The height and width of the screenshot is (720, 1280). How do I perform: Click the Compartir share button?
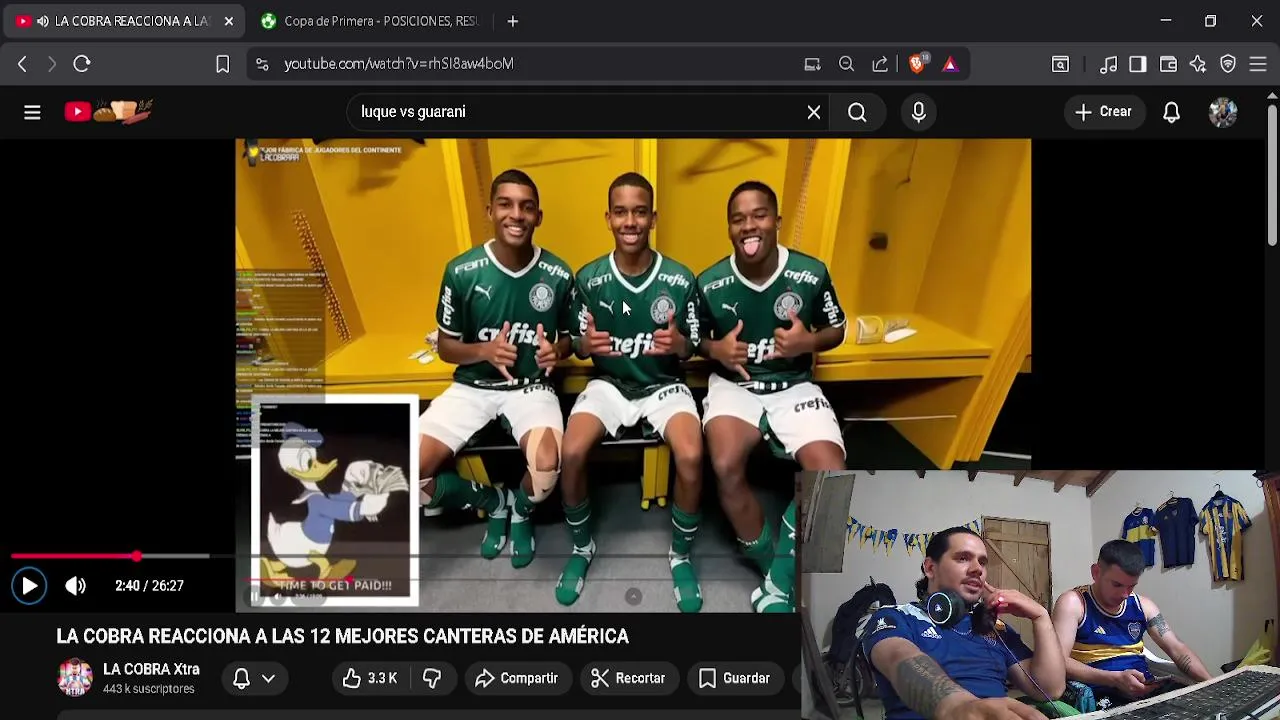pyautogui.click(x=517, y=678)
